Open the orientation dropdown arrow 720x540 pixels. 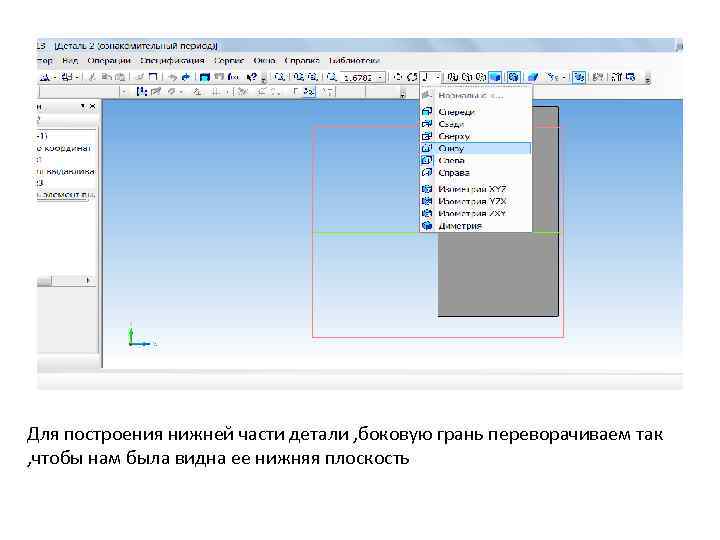point(438,77)
